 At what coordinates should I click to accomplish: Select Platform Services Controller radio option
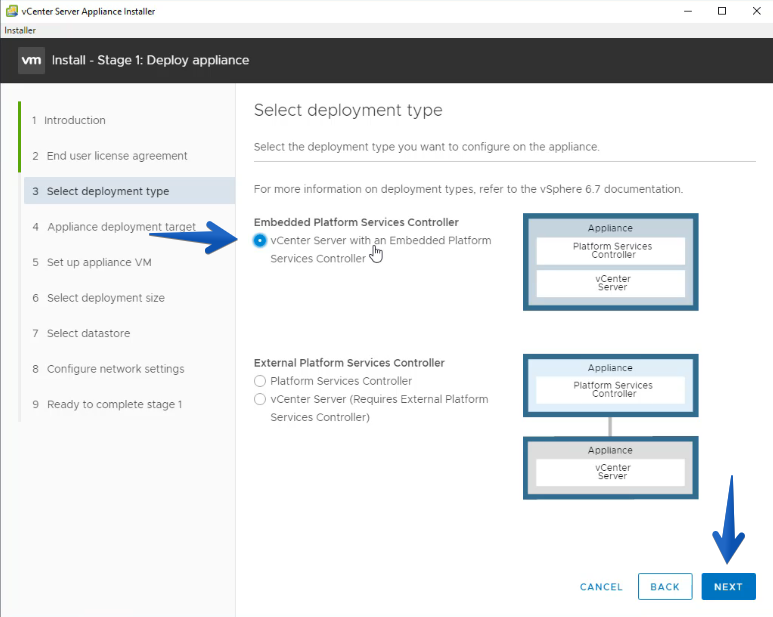(260, 381)
